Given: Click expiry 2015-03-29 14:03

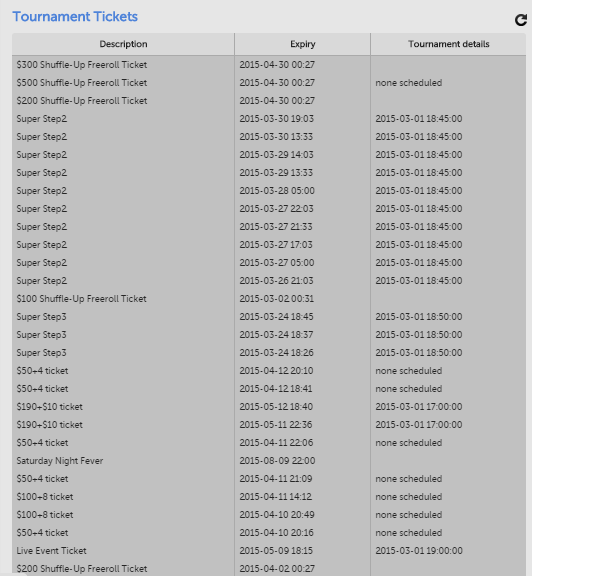Looking at the screenshot, I should [x=276, y=155].
